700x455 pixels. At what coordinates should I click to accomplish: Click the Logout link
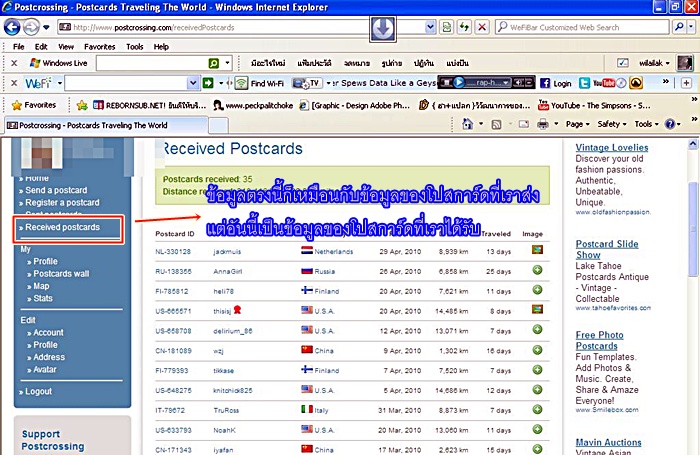coord(38,392)
